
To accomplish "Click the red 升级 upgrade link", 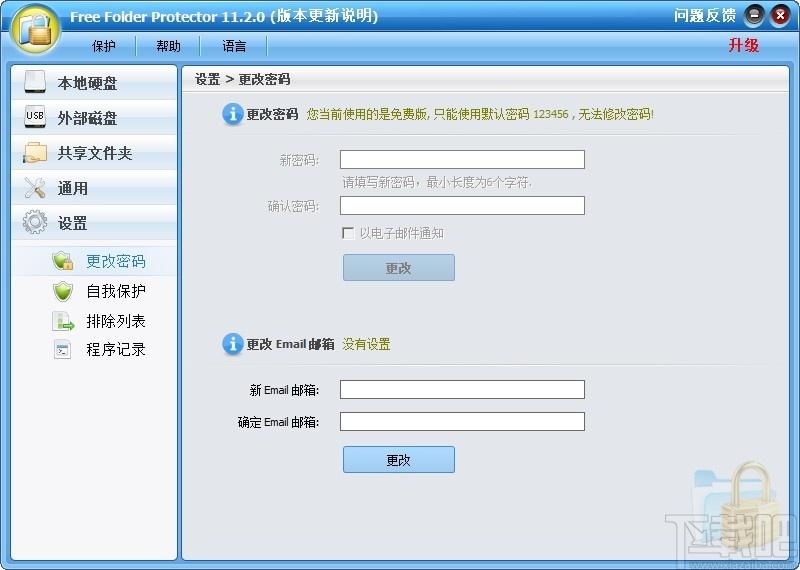I will coord(743,45).
